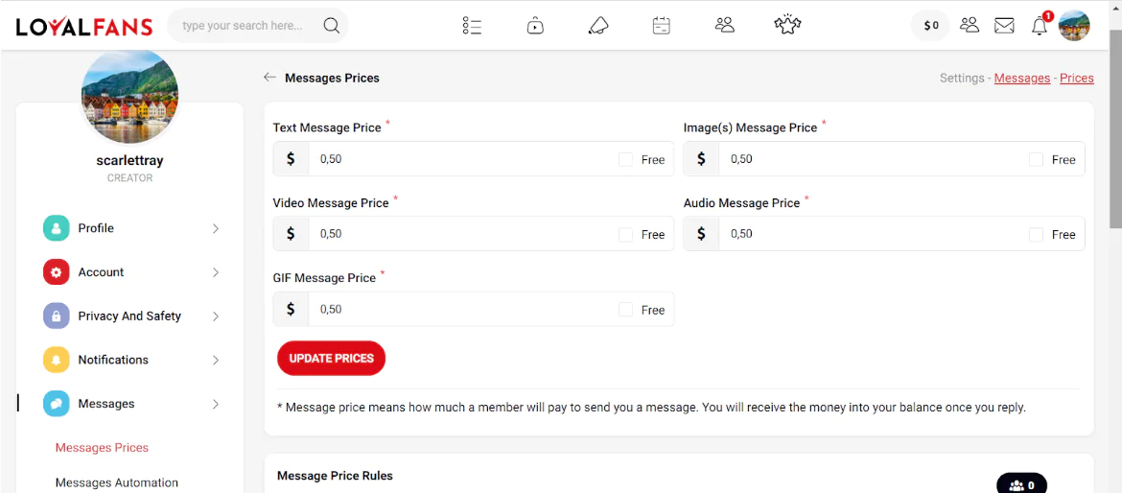Open the video store icon in top bar
Screen dimensions: 1123x494
pos(535,26)
